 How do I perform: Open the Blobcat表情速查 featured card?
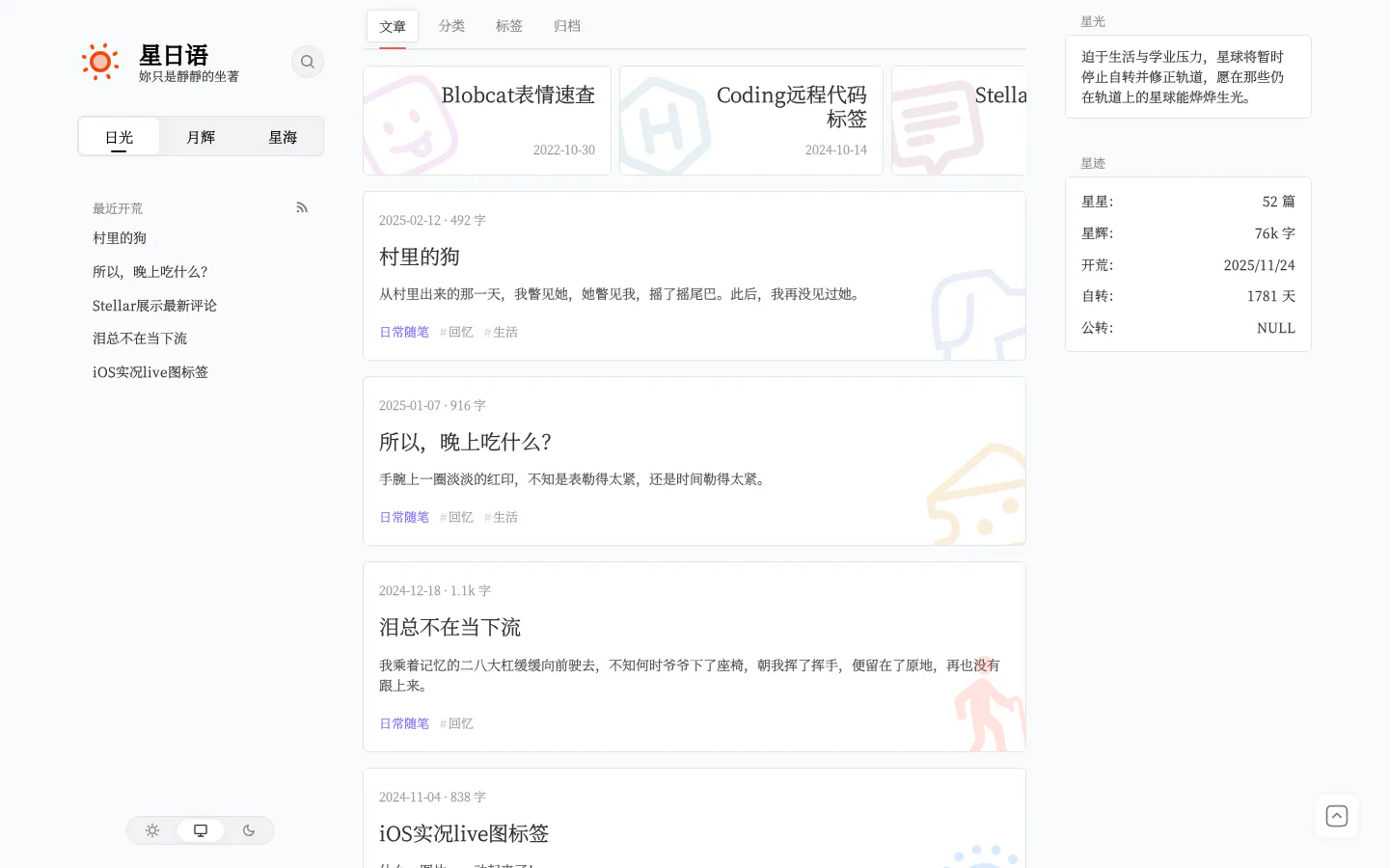pyautogui.click(x=487, y=121)
